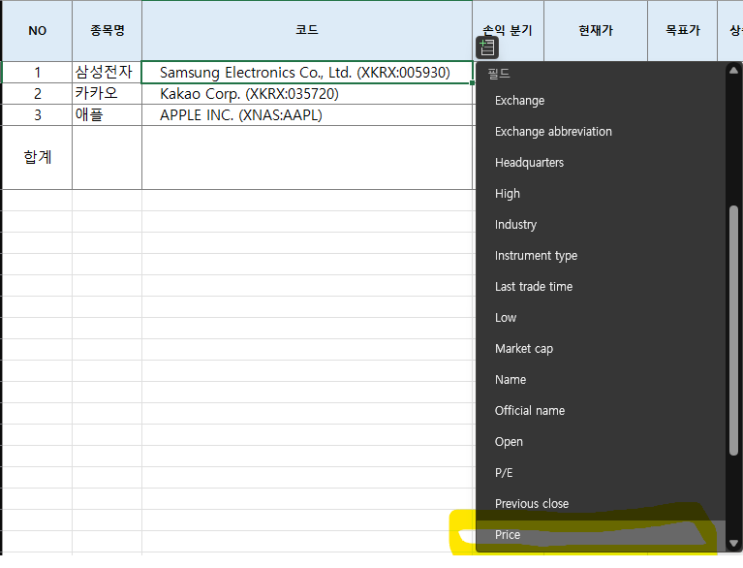Select the Exchange field
Screen dimensions: 743x568
(600, 101)
